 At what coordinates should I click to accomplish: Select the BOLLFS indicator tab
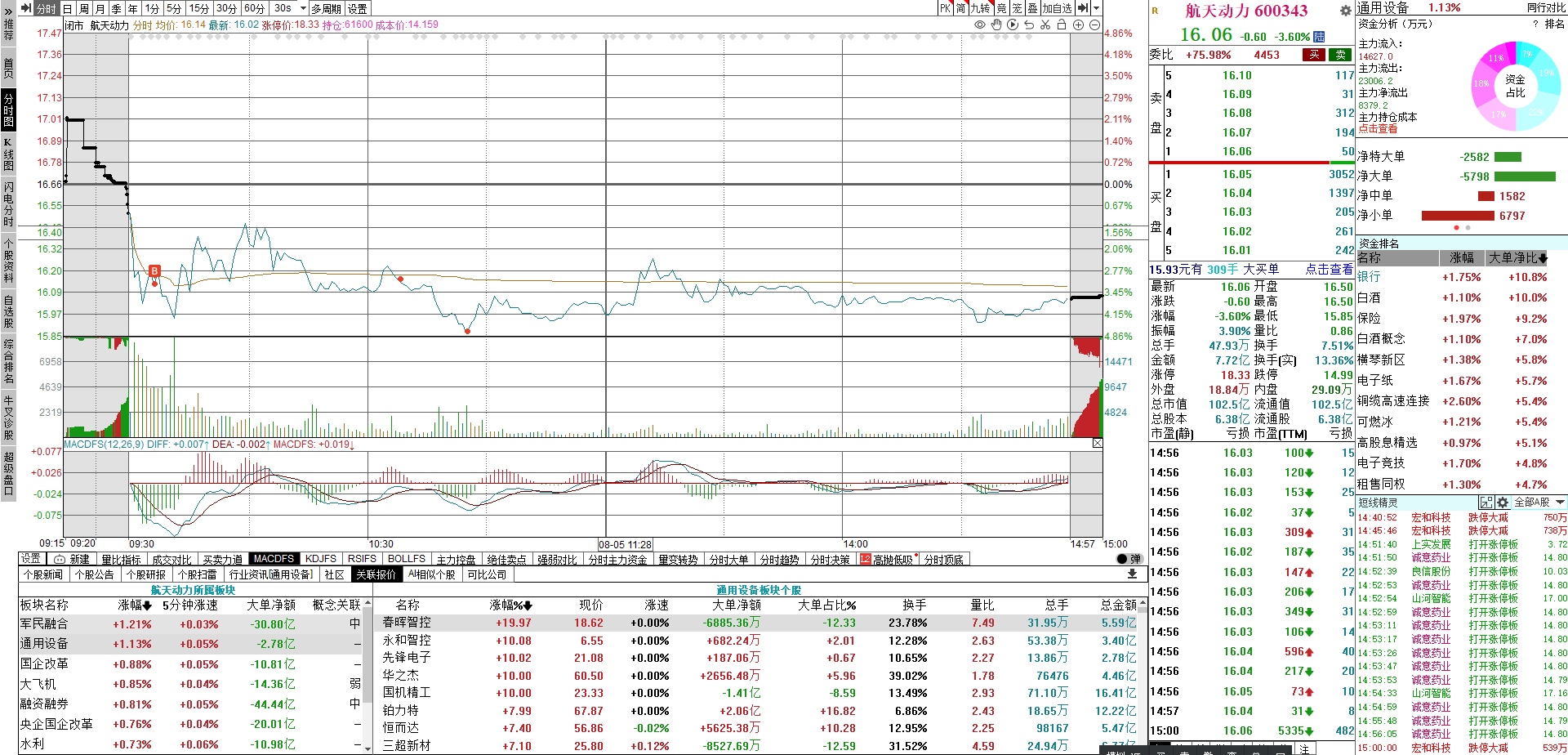(407, 559)
